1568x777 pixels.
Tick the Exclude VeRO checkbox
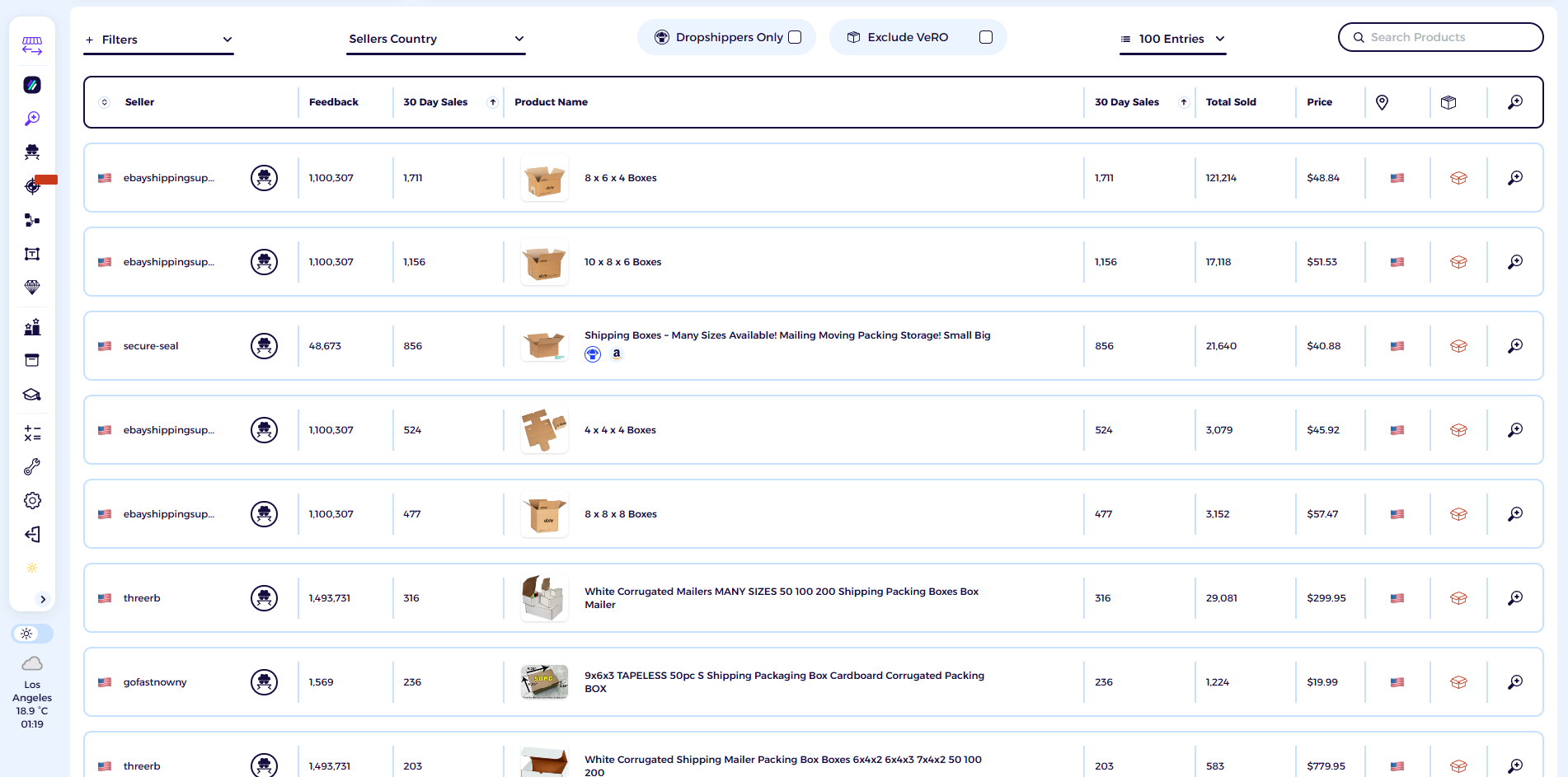pyautogui.click(x=985, y=37)
